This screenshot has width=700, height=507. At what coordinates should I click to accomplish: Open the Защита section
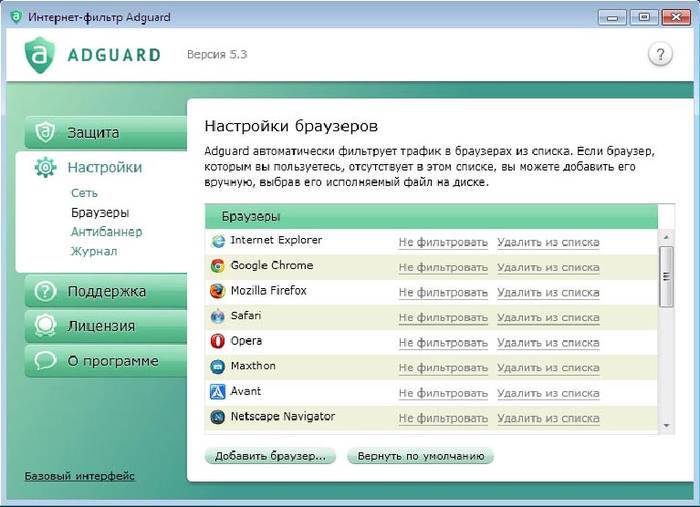point(106,133)
